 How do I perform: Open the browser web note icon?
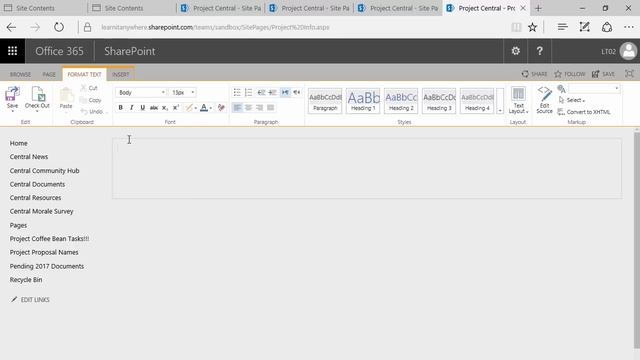[x=584, y=27]
